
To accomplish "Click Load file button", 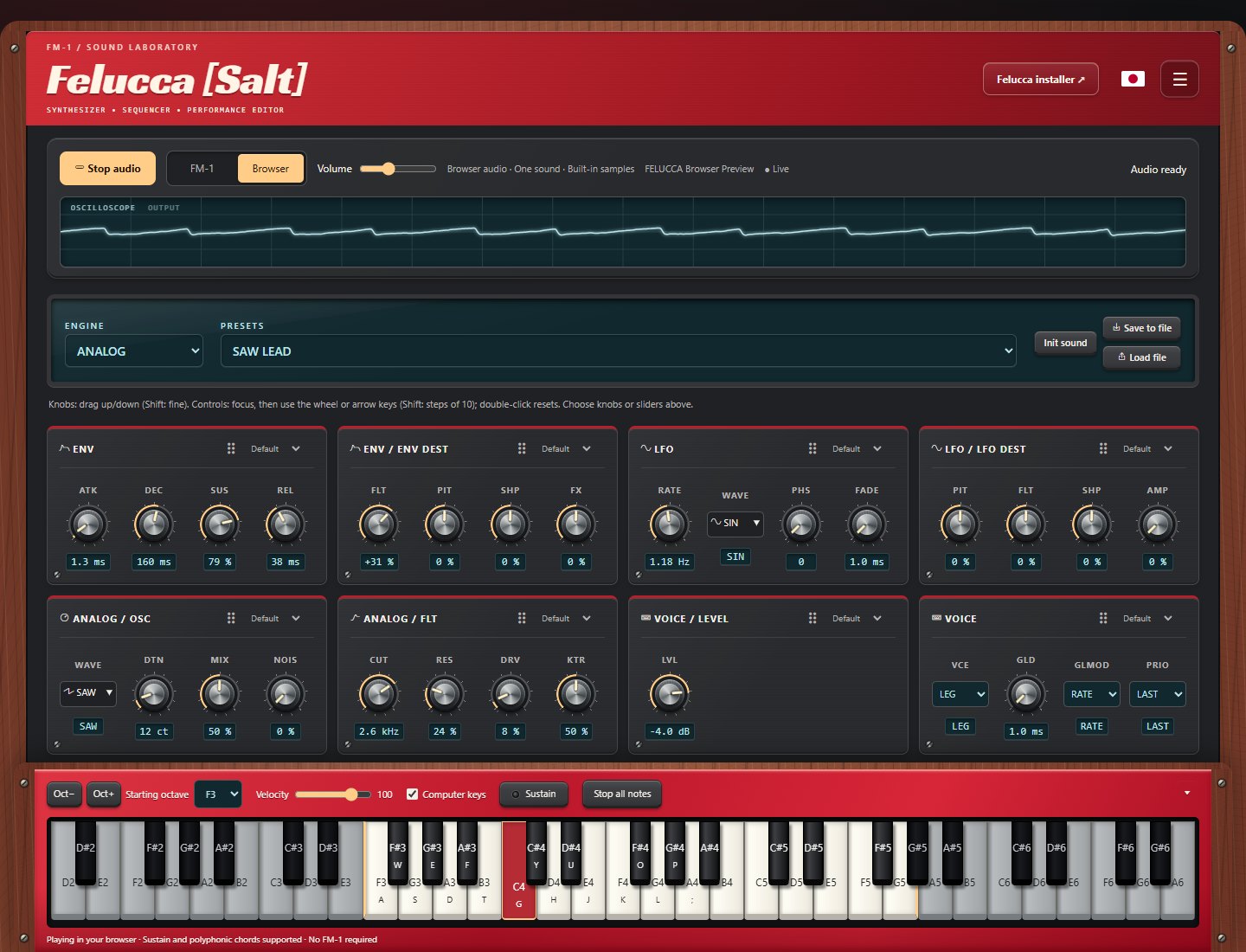I will pos(1142,357).
